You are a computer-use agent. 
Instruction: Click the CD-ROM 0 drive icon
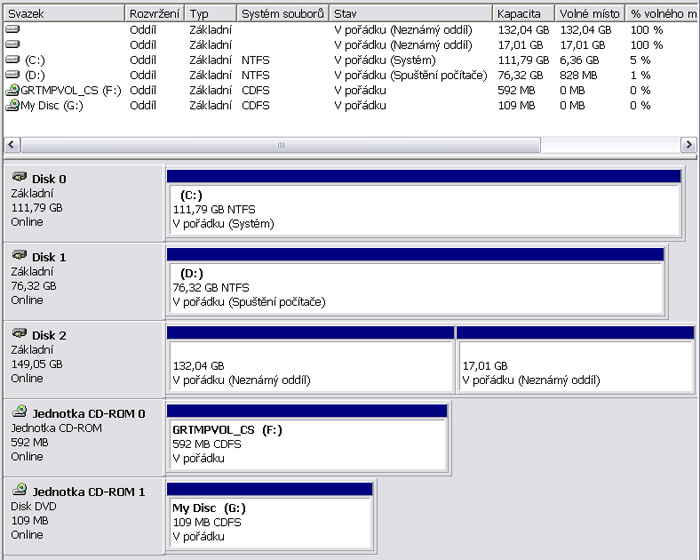pyautogui.click(x=19, y=412)
